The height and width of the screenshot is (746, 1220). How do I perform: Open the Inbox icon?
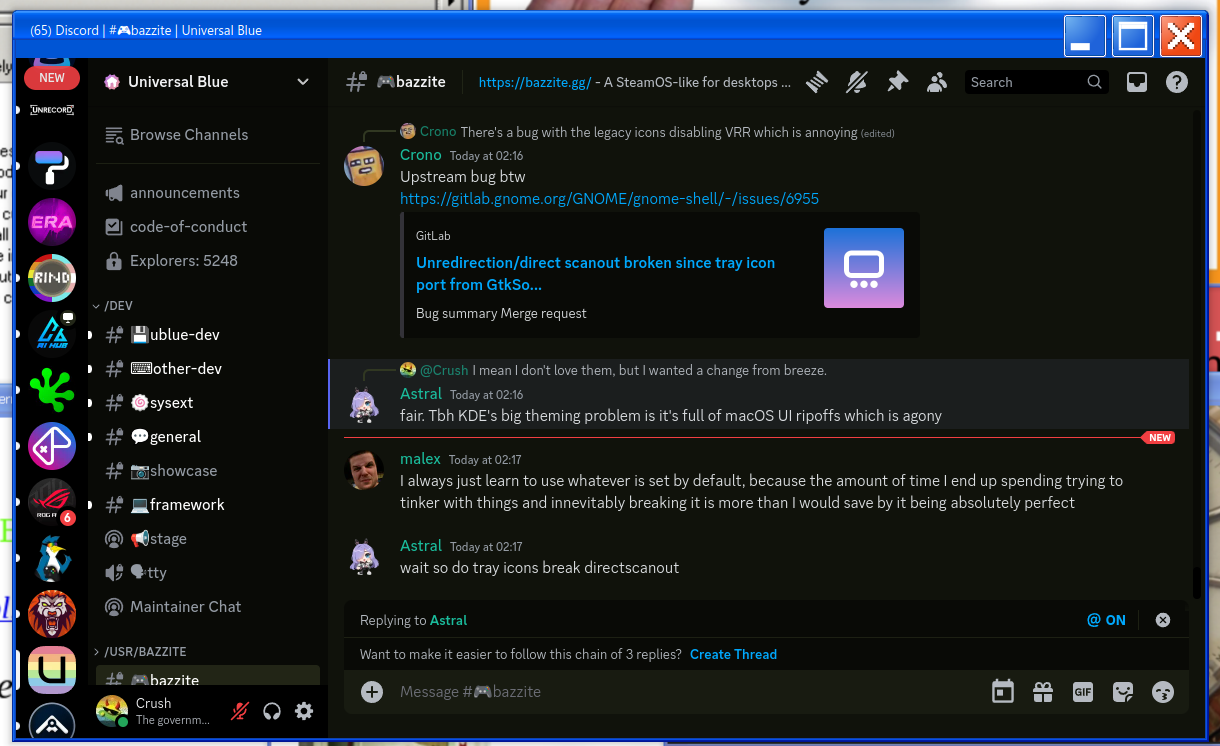(x=1136, y=82)
